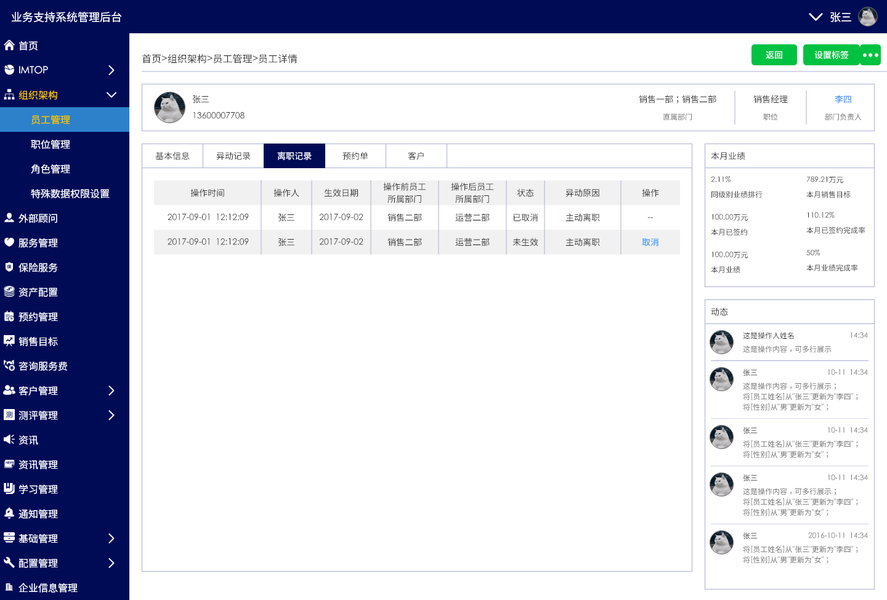Screen dimensions: 887x600
Task: Click the 生效日期 column header
Action: click(341, 193)
